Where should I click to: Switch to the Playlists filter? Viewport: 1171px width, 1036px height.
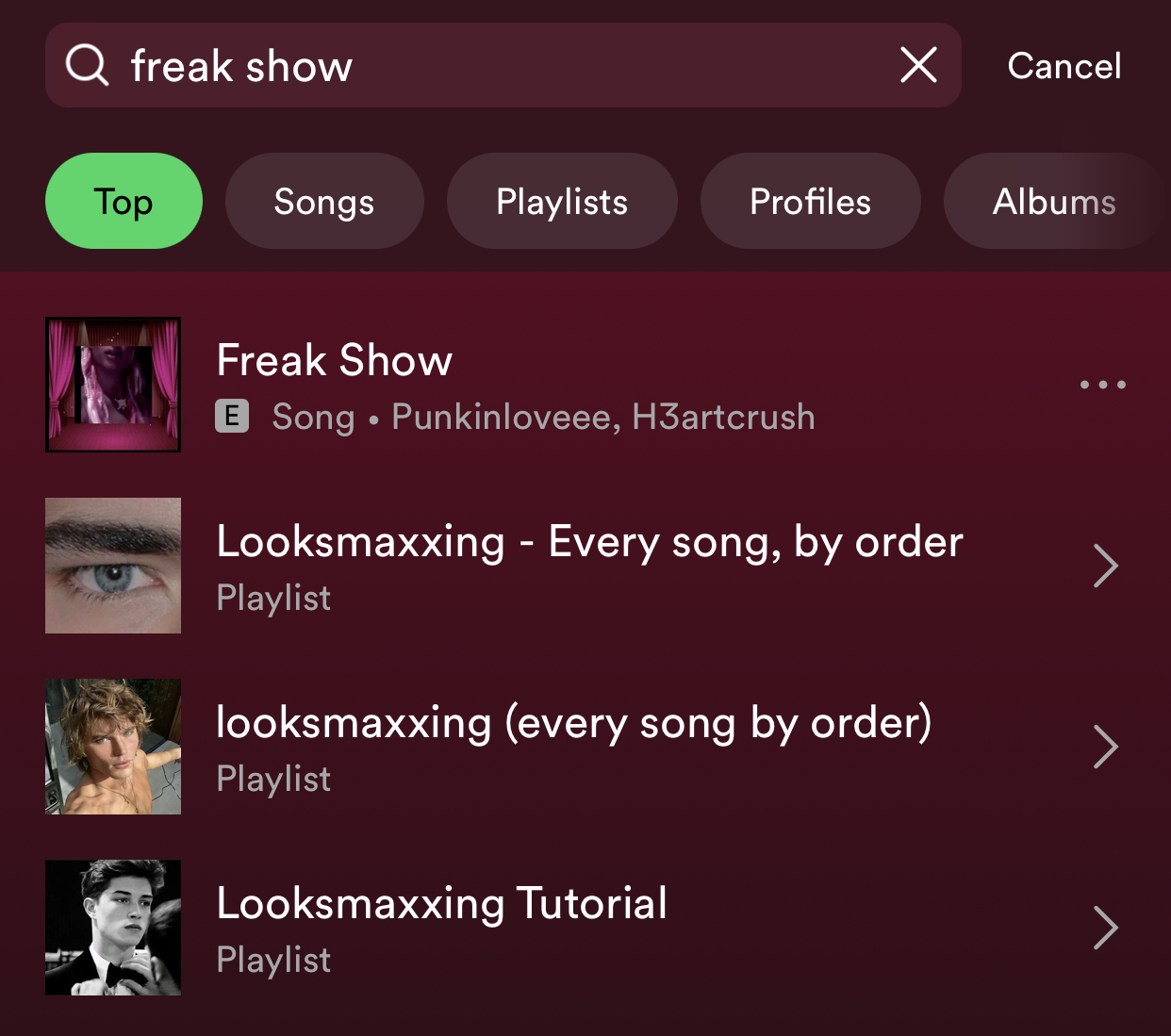562,201
